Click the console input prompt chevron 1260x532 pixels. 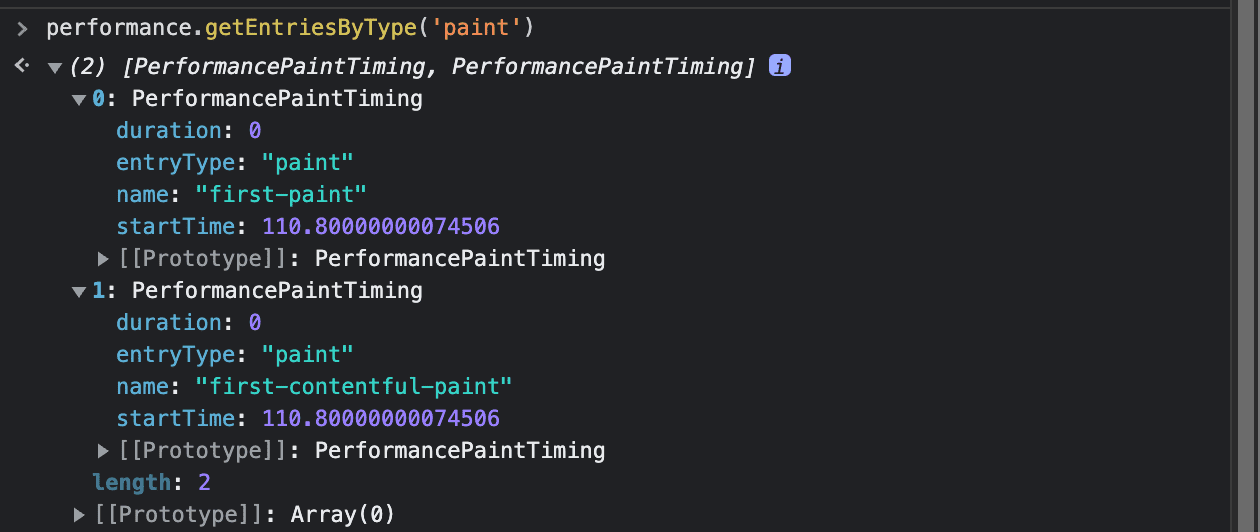22,28
